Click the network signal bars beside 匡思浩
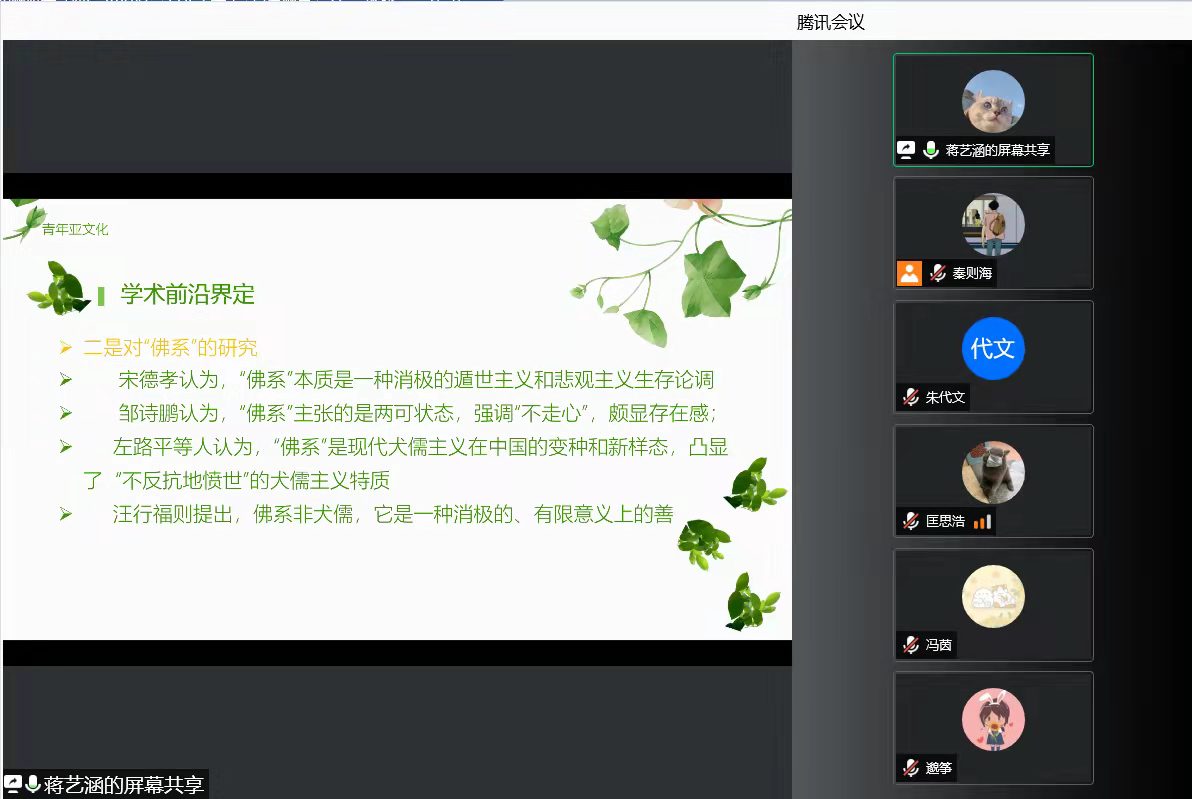The image size is (1192, 799). [x=982, y=521]
